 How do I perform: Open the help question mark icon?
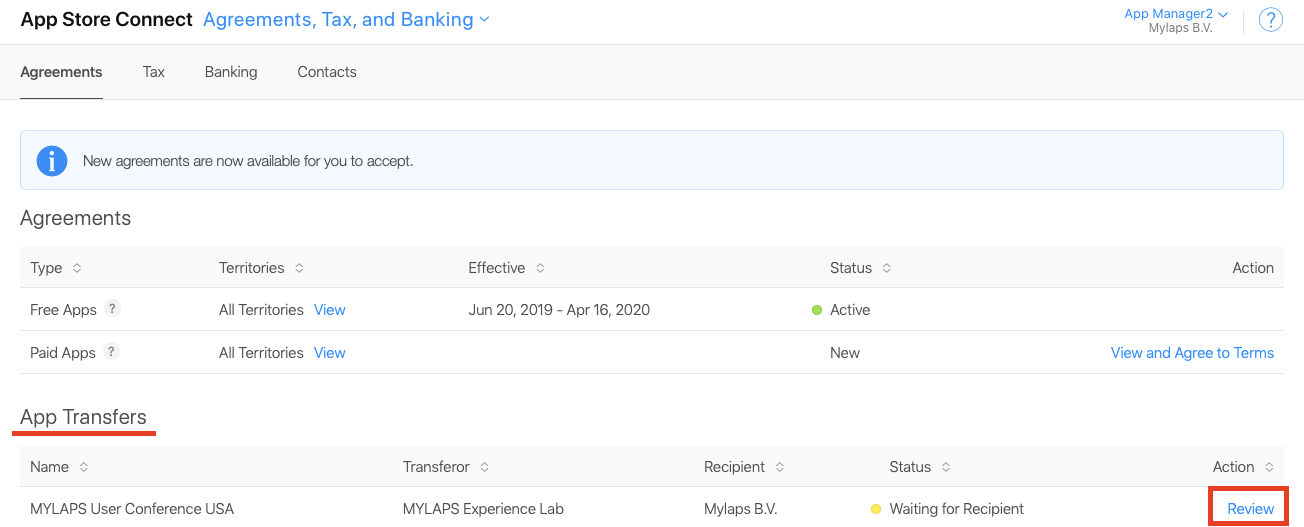1270,20
